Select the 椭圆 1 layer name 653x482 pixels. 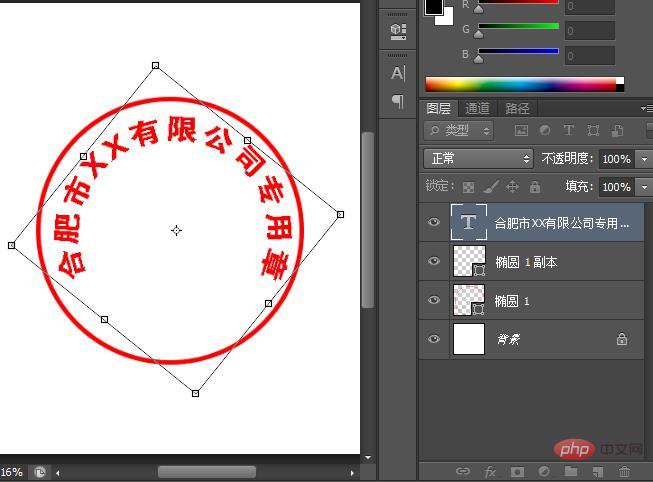(511, 301)
